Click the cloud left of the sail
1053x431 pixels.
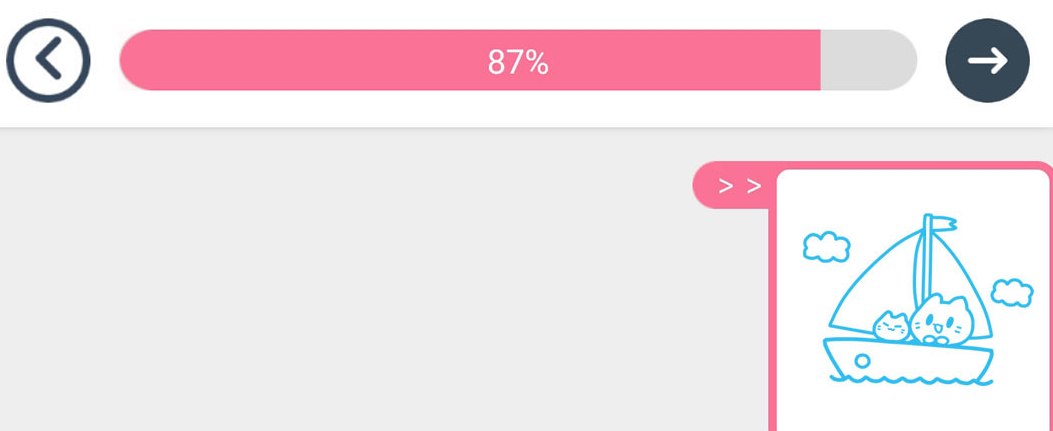pyautogui.click(x=827, y=246)
